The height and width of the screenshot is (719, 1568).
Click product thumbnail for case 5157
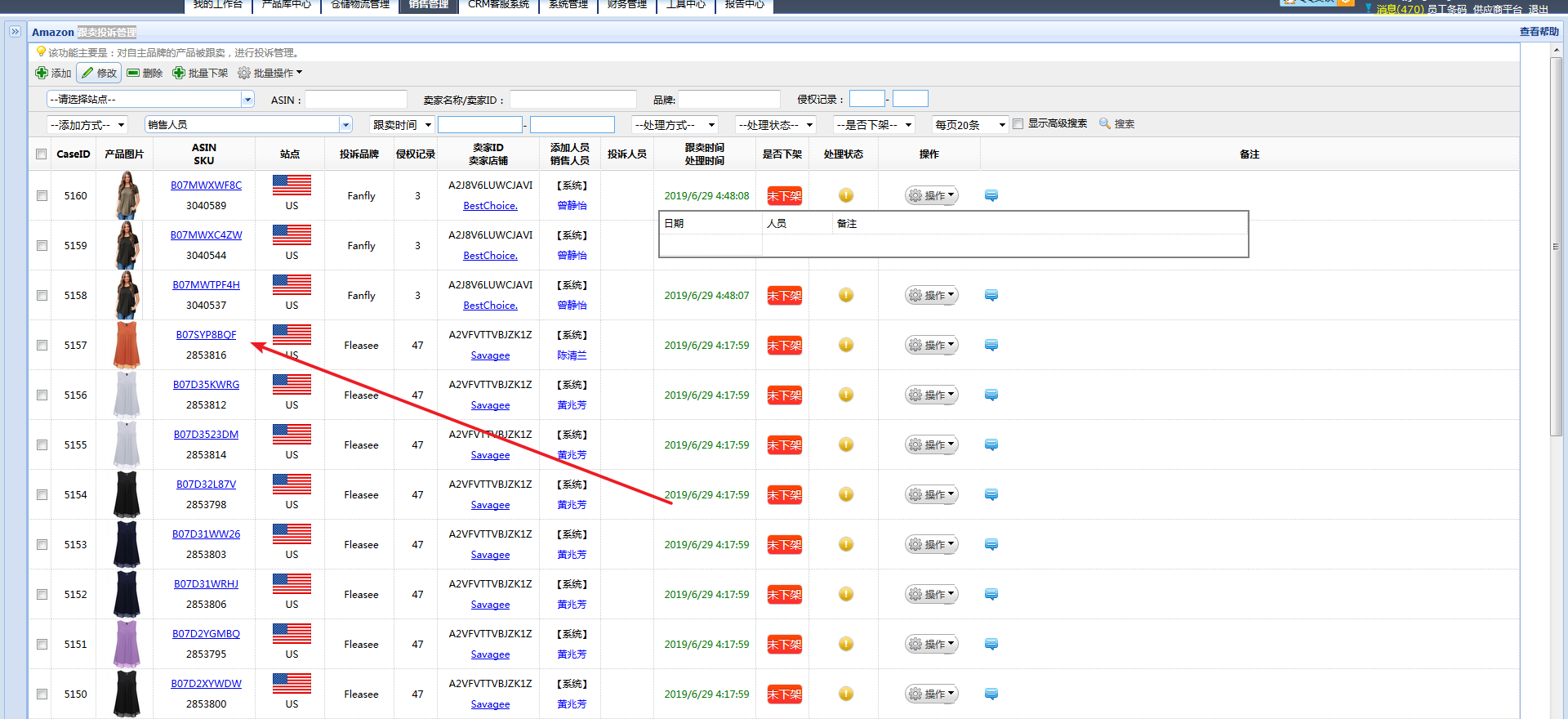click(x=126, y=345)
